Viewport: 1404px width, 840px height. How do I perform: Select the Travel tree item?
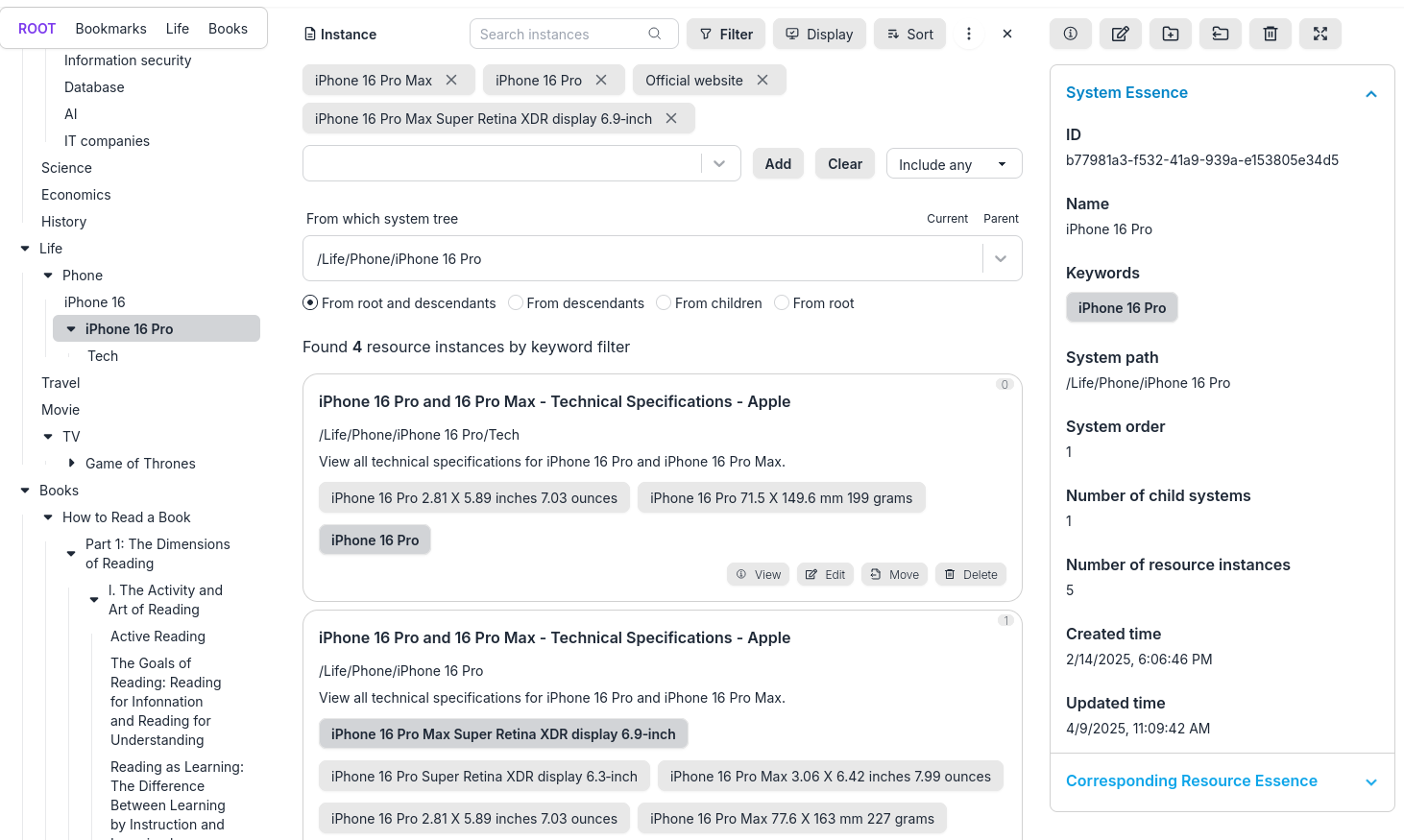pyautogui.click(x=61, y=383)
